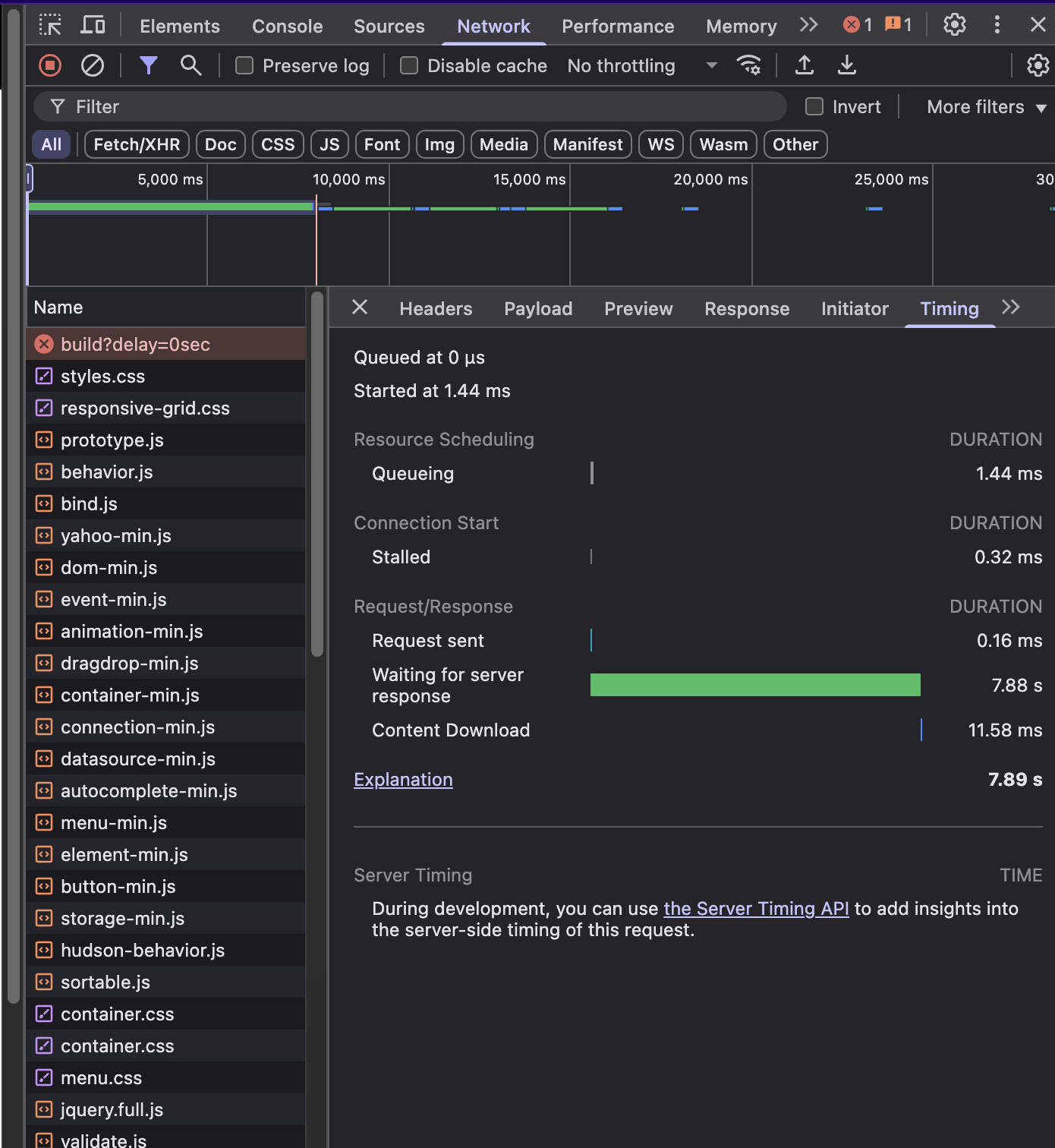Screen dimensions: 1055x1148
Task: Enable Disable cache checkbox
Action: tap(409, 66)
